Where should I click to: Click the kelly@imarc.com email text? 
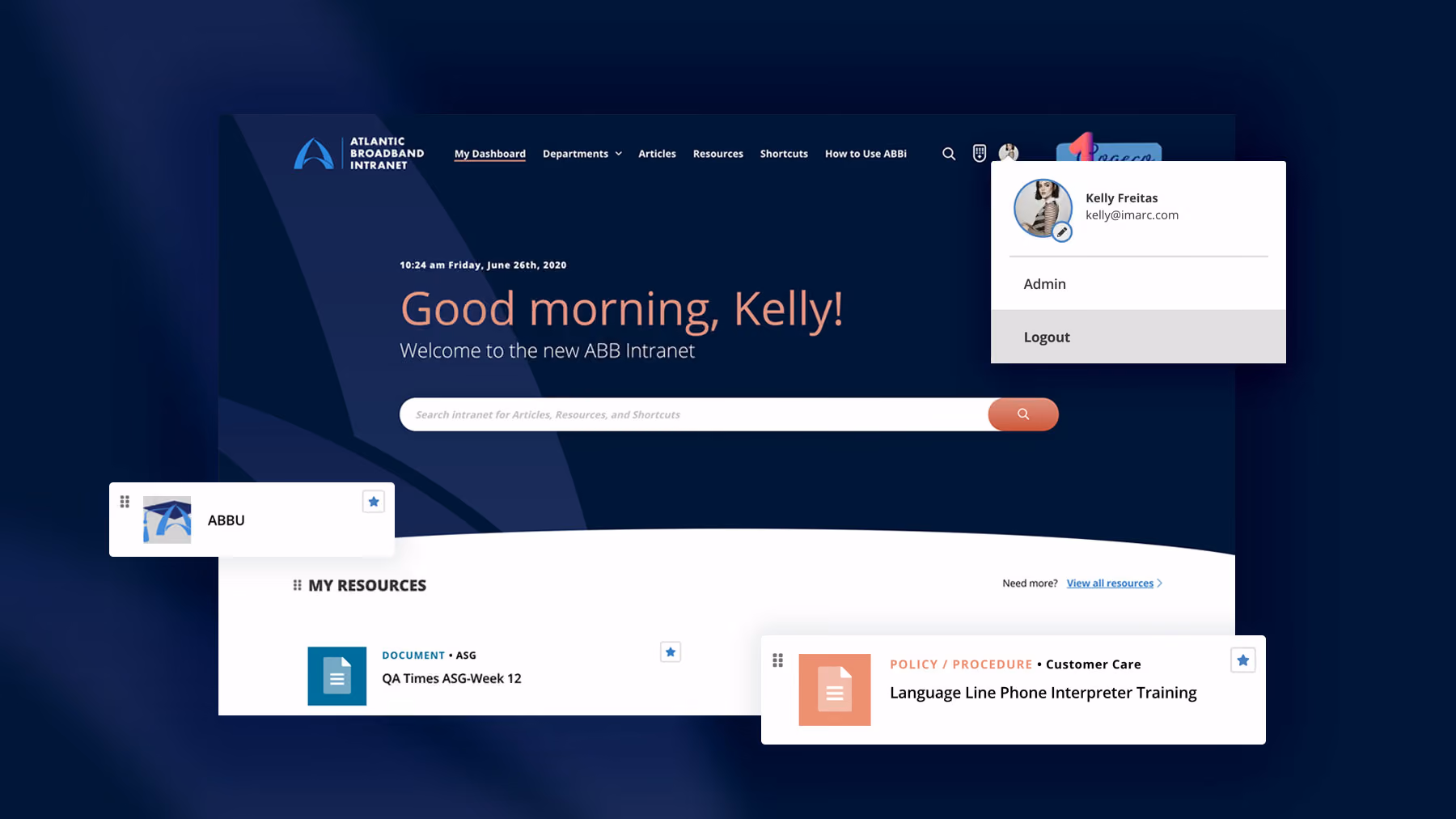tap(1132, 215)
